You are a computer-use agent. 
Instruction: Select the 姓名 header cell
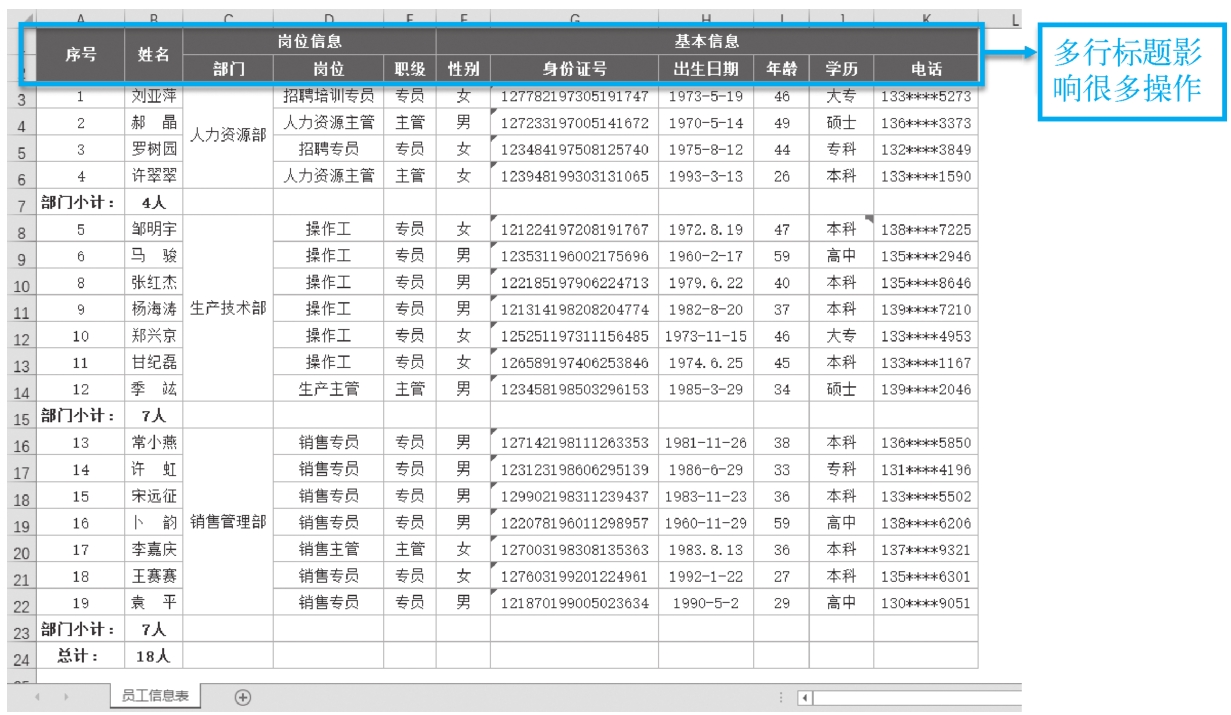click(x=154, y=55)
